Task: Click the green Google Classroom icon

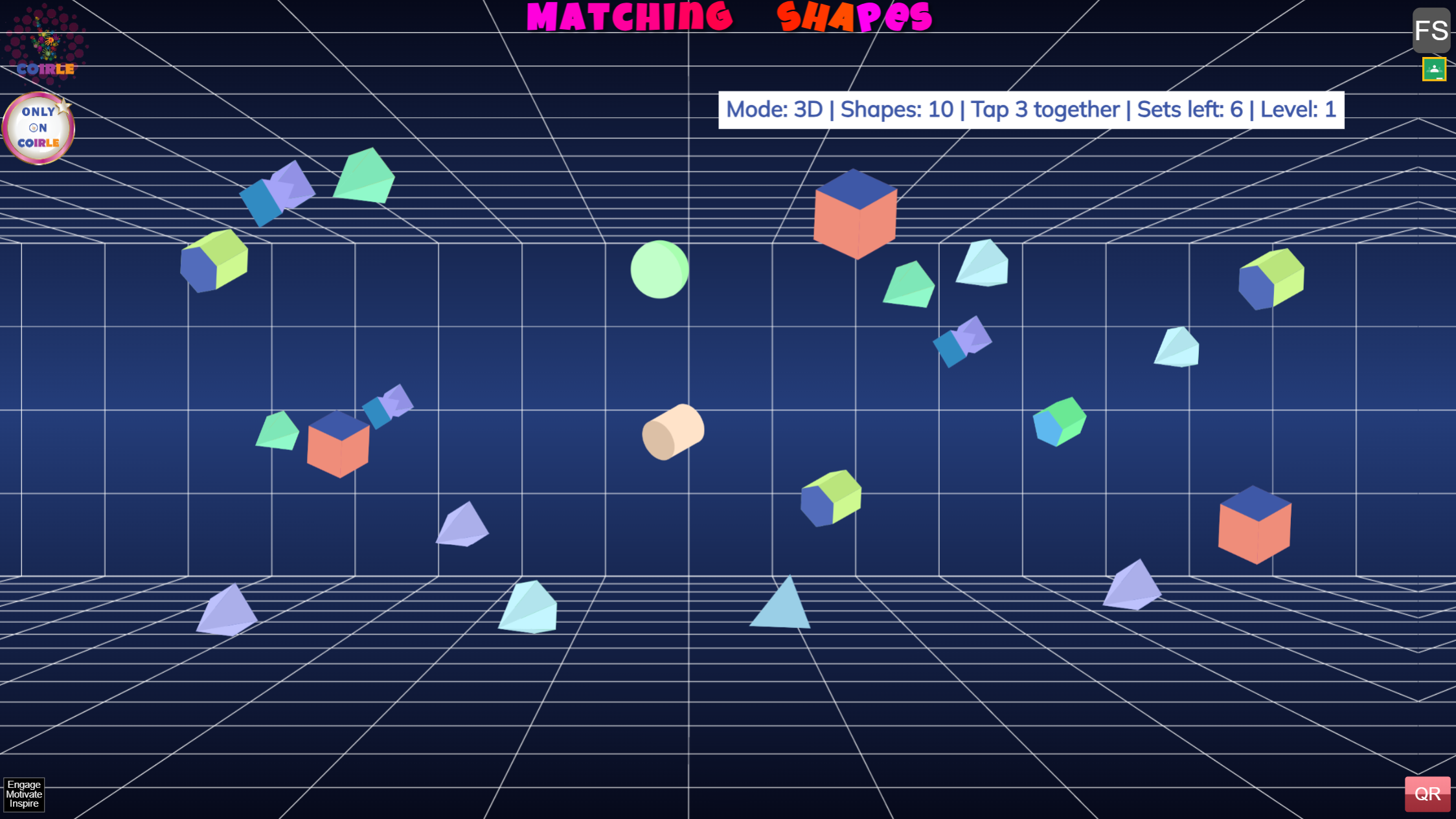Action: click(1433, 69)
